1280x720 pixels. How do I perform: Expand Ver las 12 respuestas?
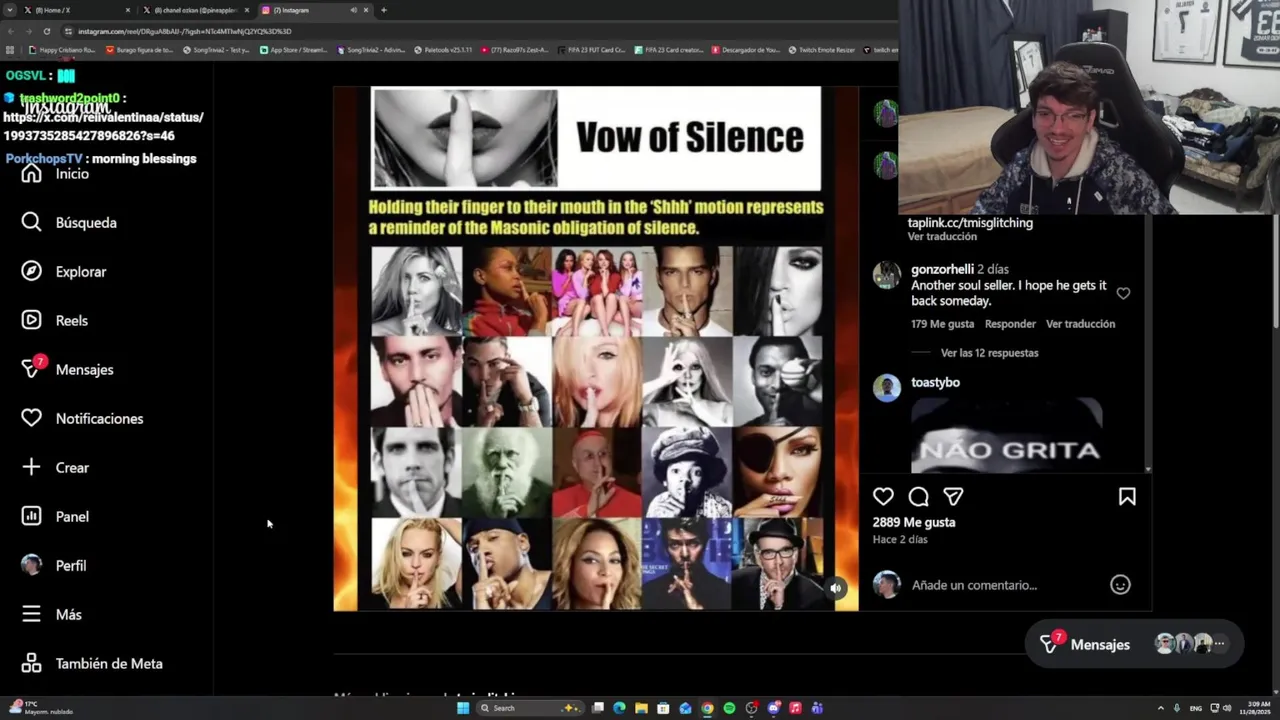point(989,353)
